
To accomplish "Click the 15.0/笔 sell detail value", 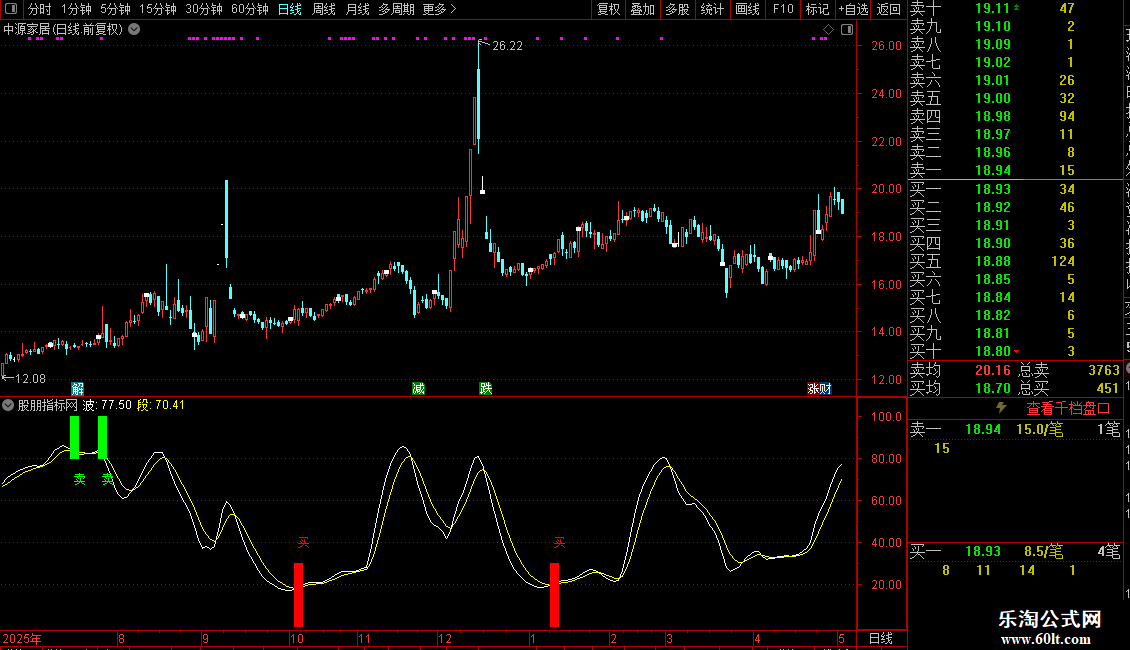I will 1039,430.
